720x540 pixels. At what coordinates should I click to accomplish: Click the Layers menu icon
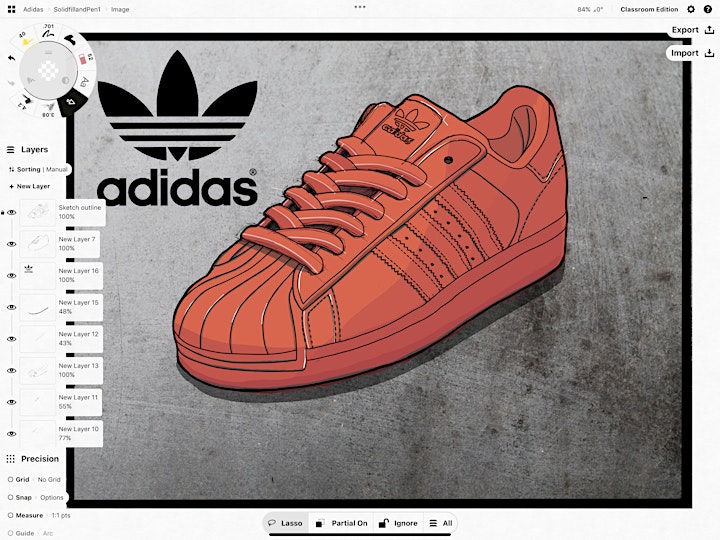[11, 150]
